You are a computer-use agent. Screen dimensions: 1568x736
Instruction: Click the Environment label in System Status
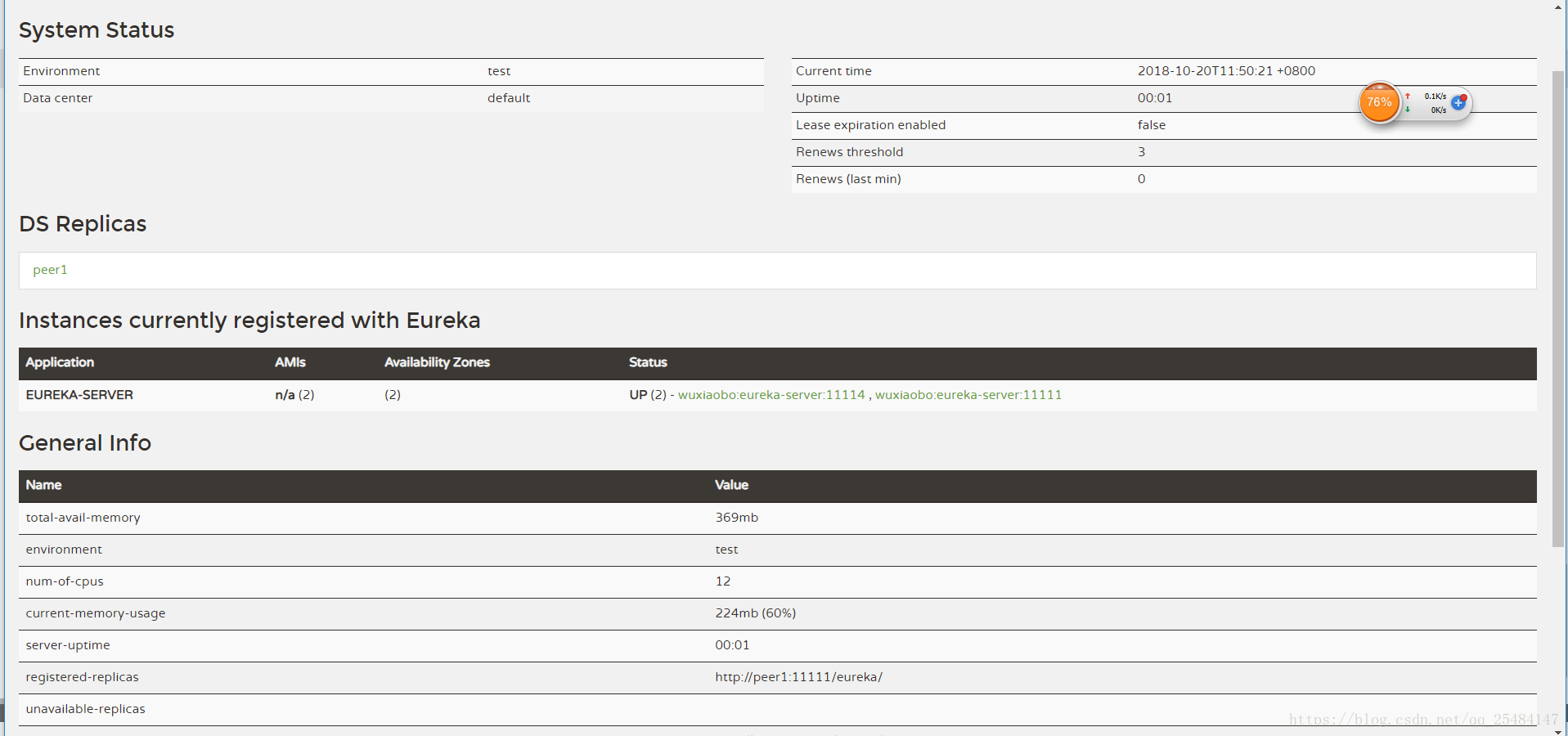61,71
